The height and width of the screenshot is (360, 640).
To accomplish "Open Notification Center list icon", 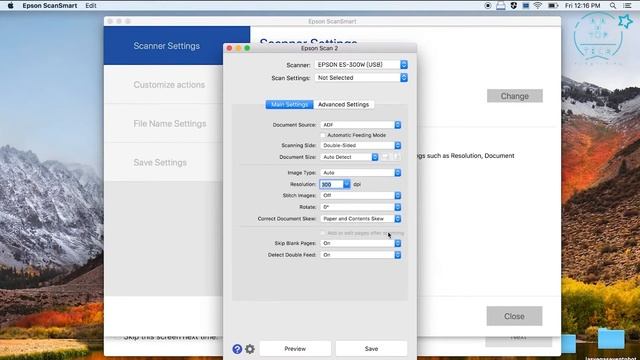I will [x=627, y=6].
